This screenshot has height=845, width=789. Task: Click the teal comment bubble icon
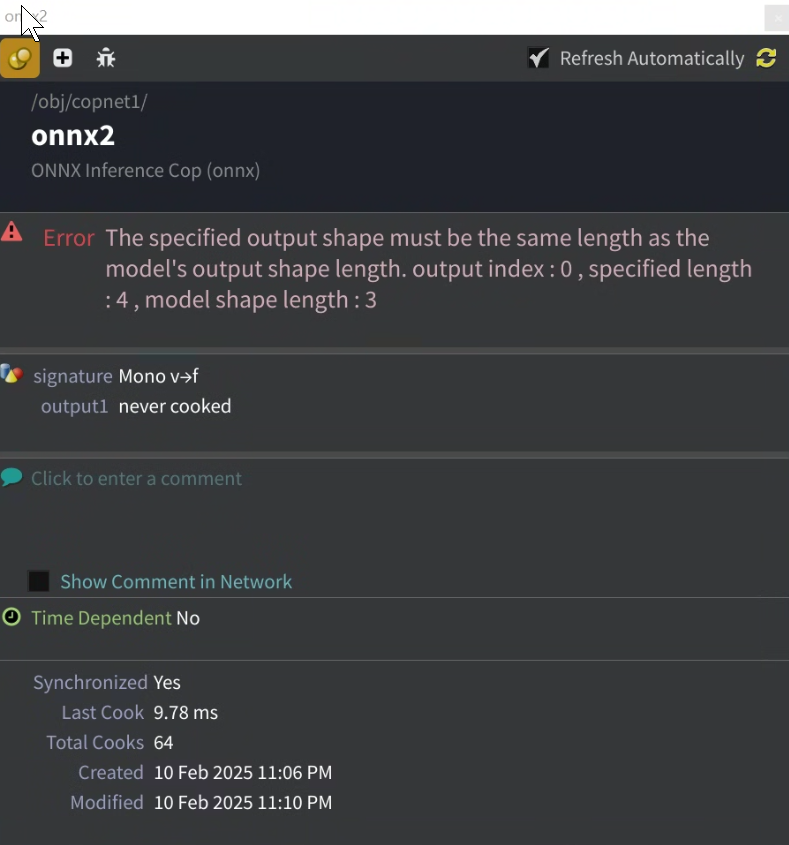11,477
